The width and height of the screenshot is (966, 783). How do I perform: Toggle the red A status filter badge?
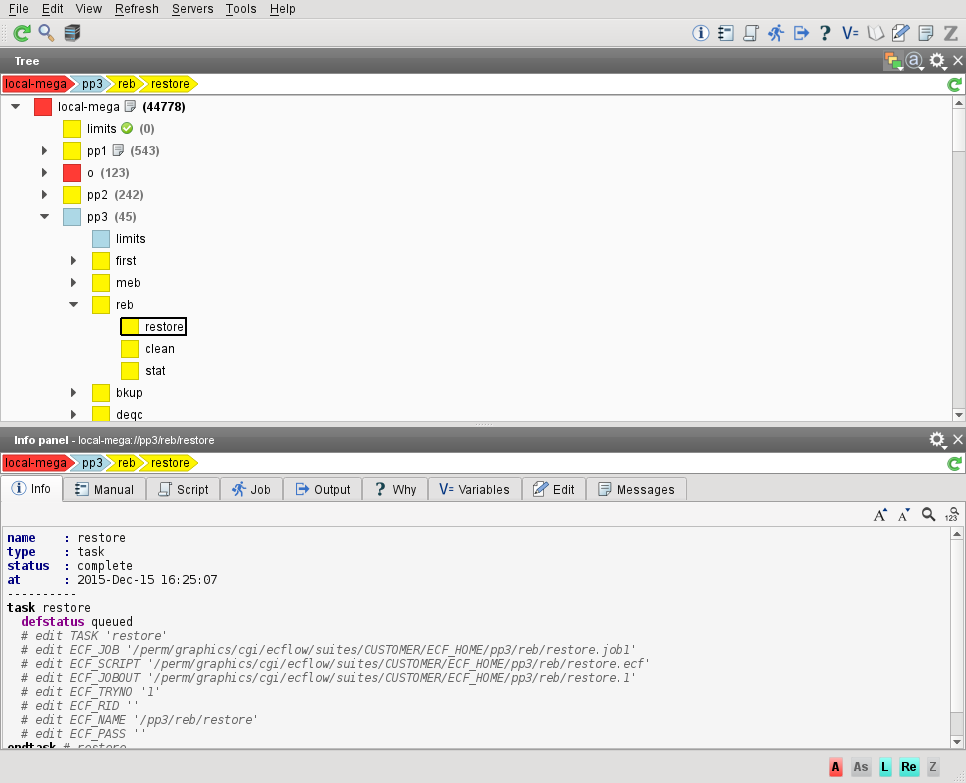point(835,767)
